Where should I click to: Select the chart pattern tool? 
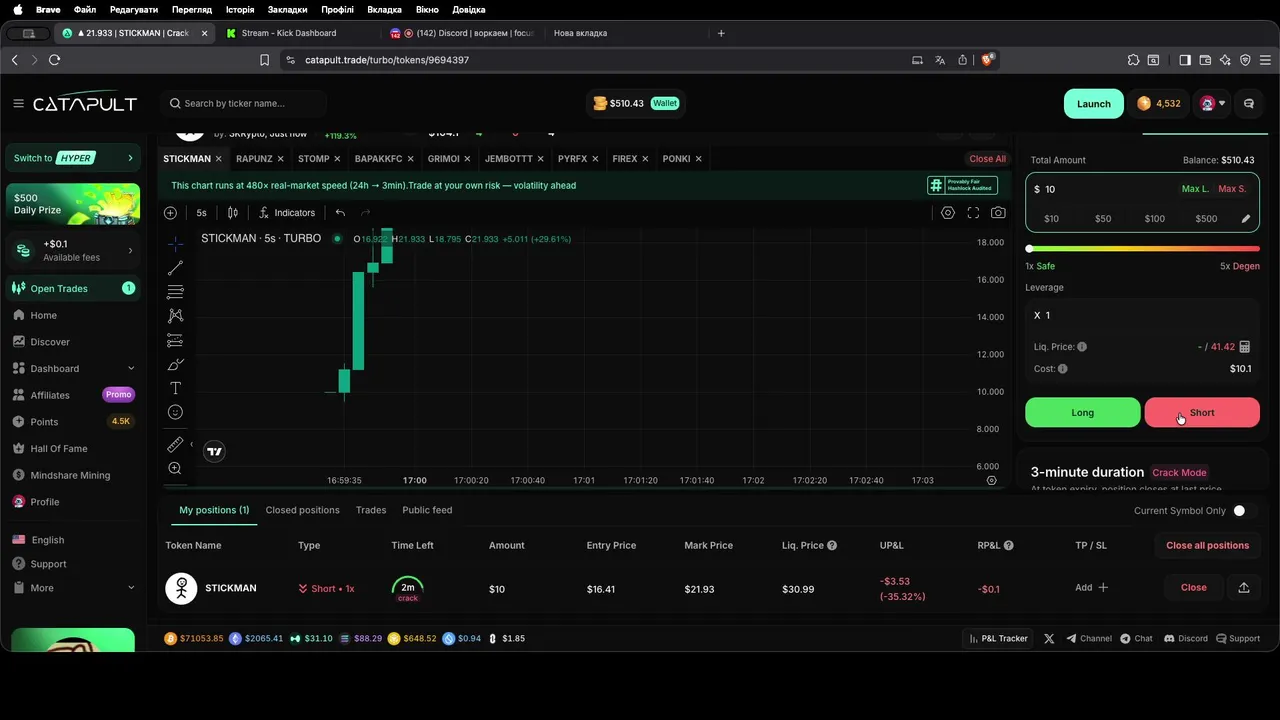point(175,316)
